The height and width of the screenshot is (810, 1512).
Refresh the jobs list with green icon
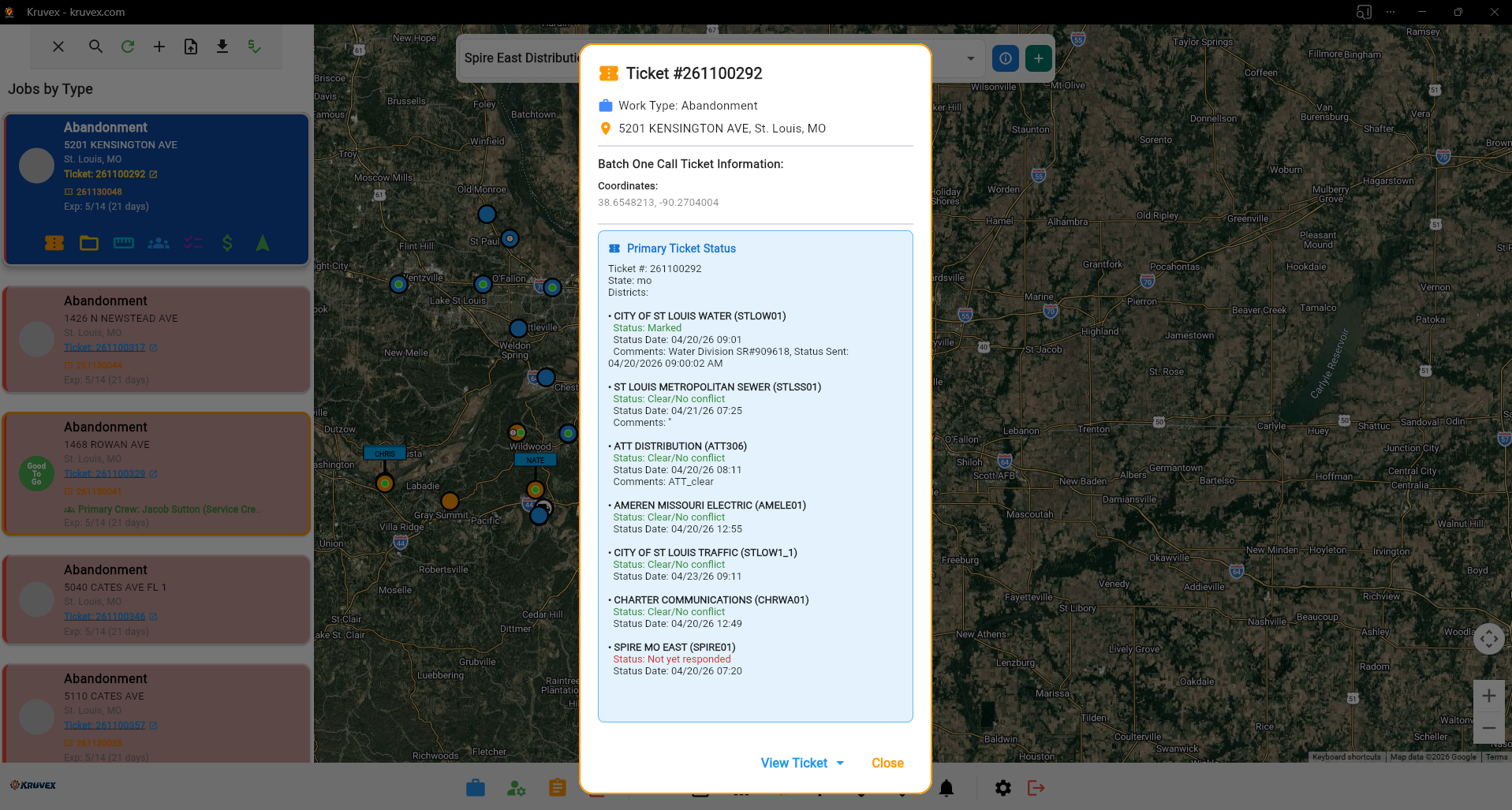pos(128,47)
